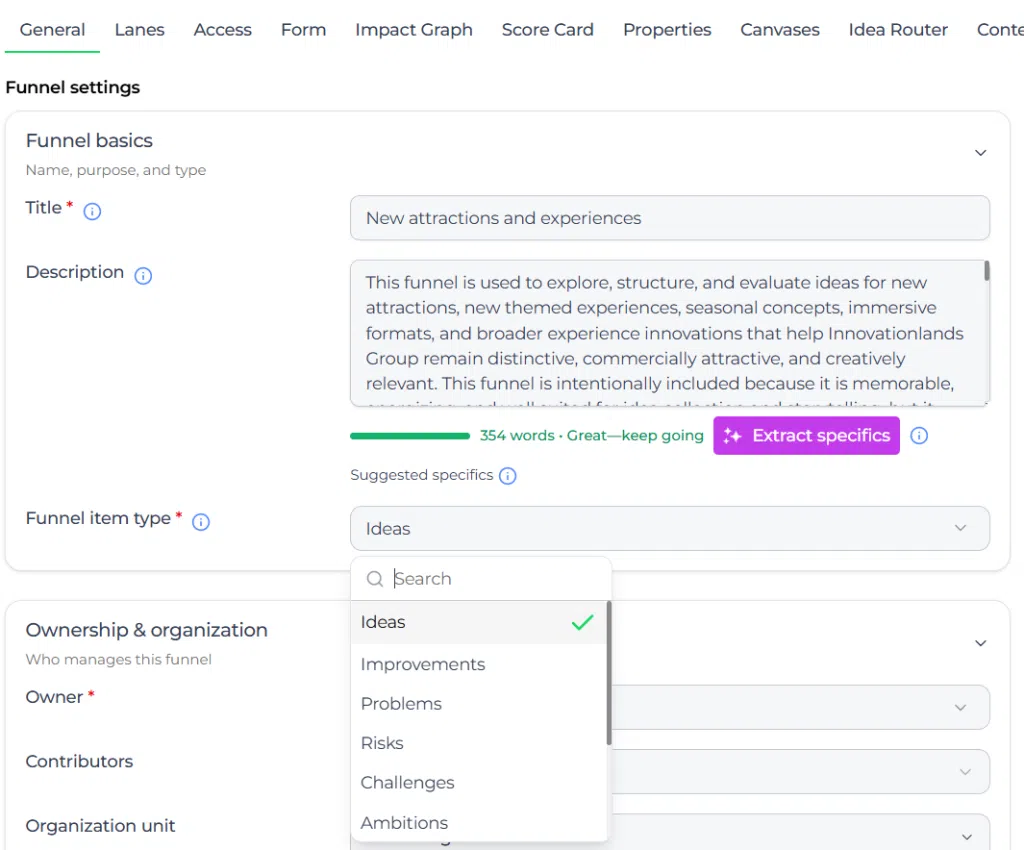The width and height of the screenshot is (1024, 850).
Task: Expand the Owner dropdown
Action: coord(800,707)
